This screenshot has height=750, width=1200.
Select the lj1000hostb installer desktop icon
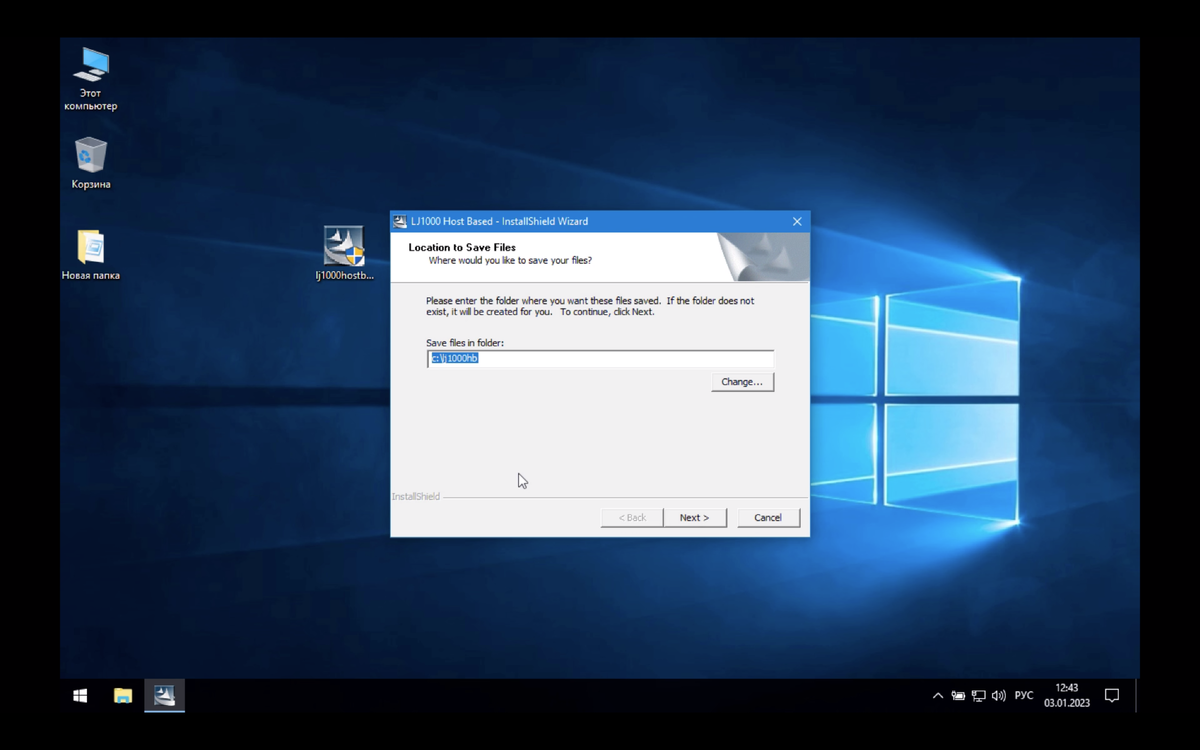pos(344,253)
